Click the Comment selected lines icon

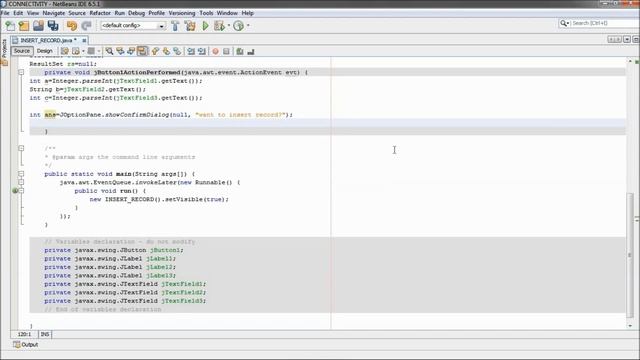pyautogui.click(x=240, y=51)
